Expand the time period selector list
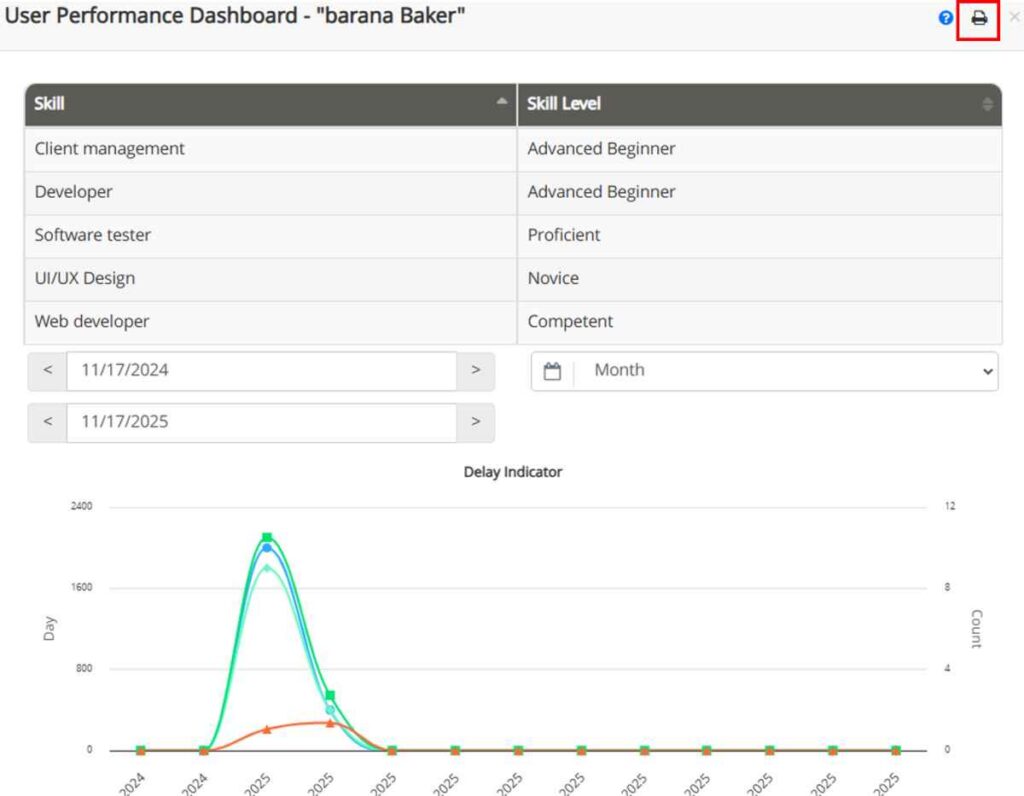 click(988, 370)
